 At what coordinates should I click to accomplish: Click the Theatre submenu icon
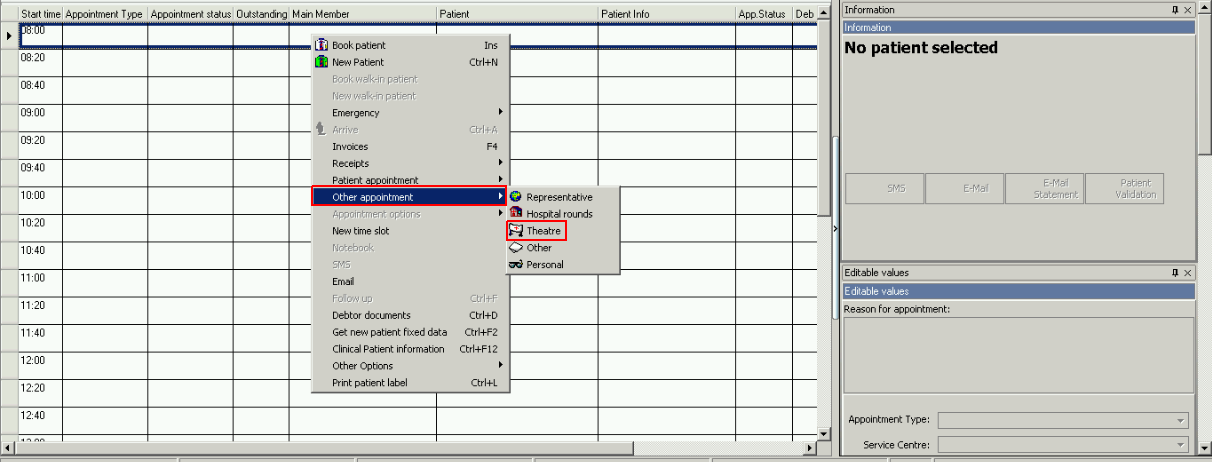pyautogui.click(x=516, y=231)
